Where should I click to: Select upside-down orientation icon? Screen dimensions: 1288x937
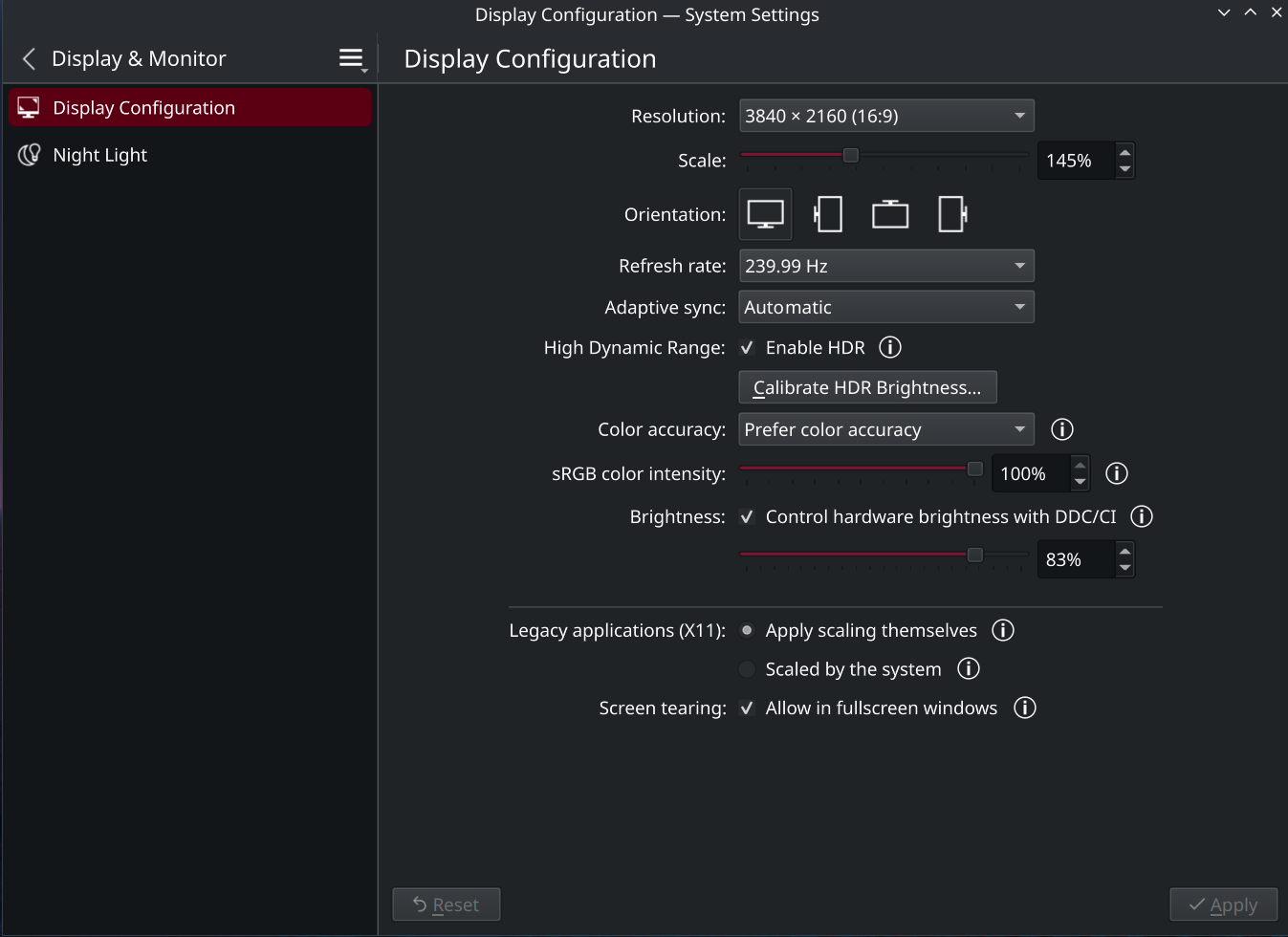click(x=890, y=214)
